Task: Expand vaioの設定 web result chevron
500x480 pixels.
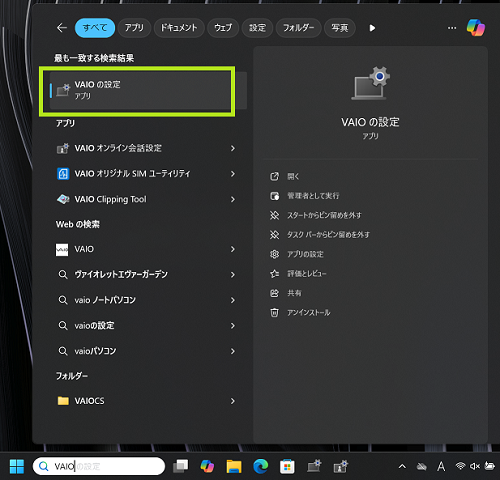Action: [233, 326]
